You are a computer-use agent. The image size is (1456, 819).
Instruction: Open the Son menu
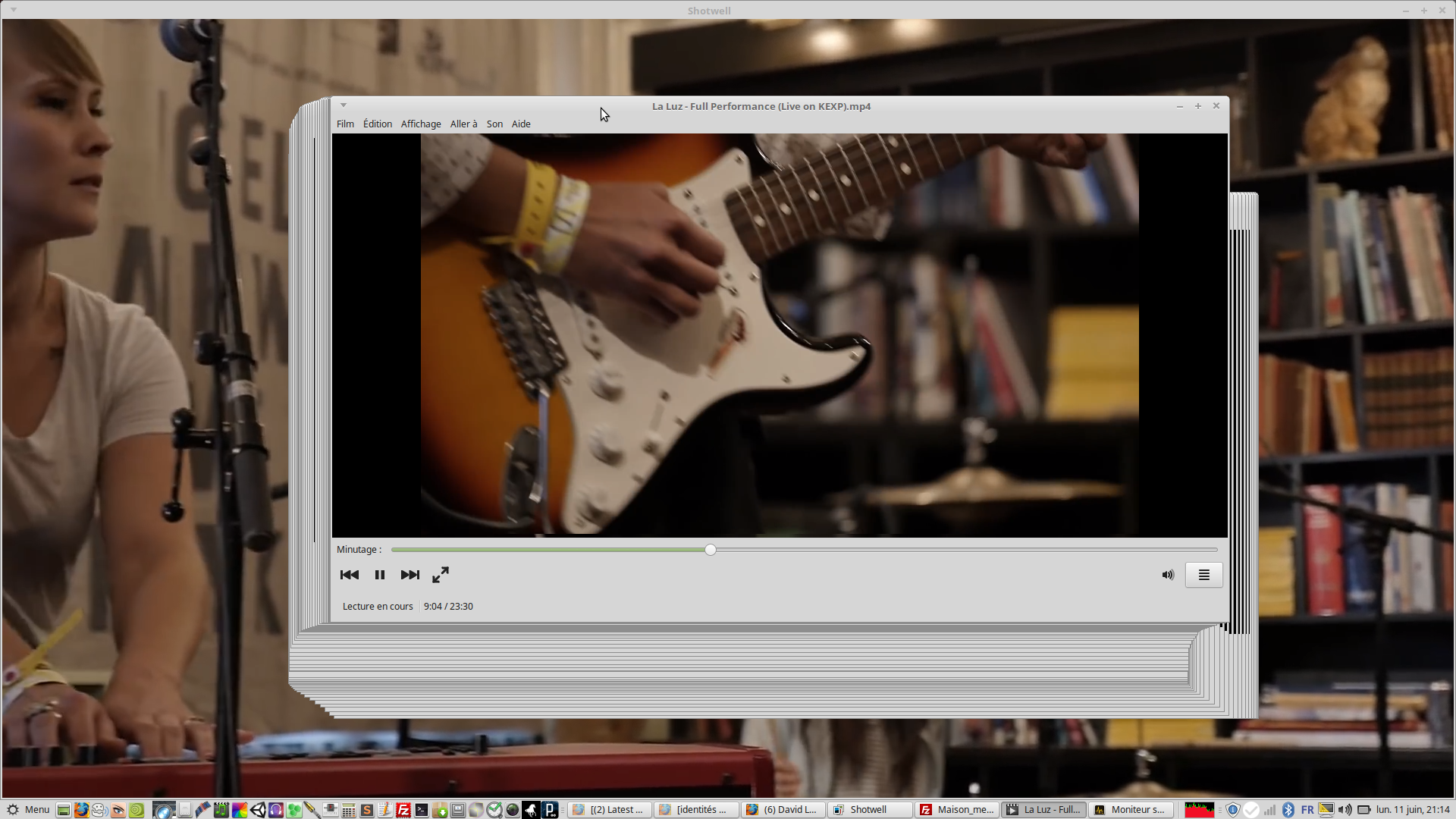(494, 124)
